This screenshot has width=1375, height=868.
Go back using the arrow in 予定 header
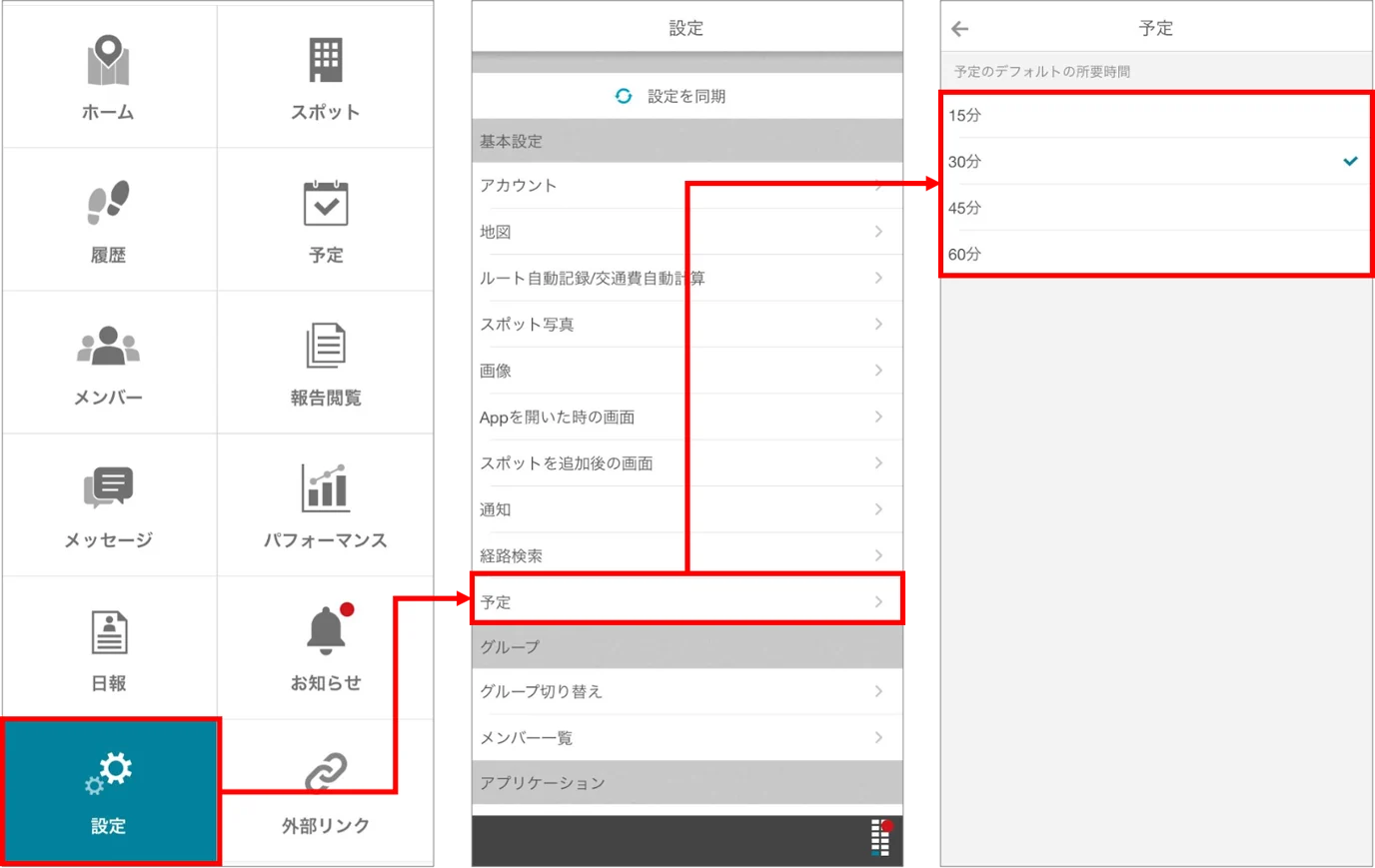point(960,29)
